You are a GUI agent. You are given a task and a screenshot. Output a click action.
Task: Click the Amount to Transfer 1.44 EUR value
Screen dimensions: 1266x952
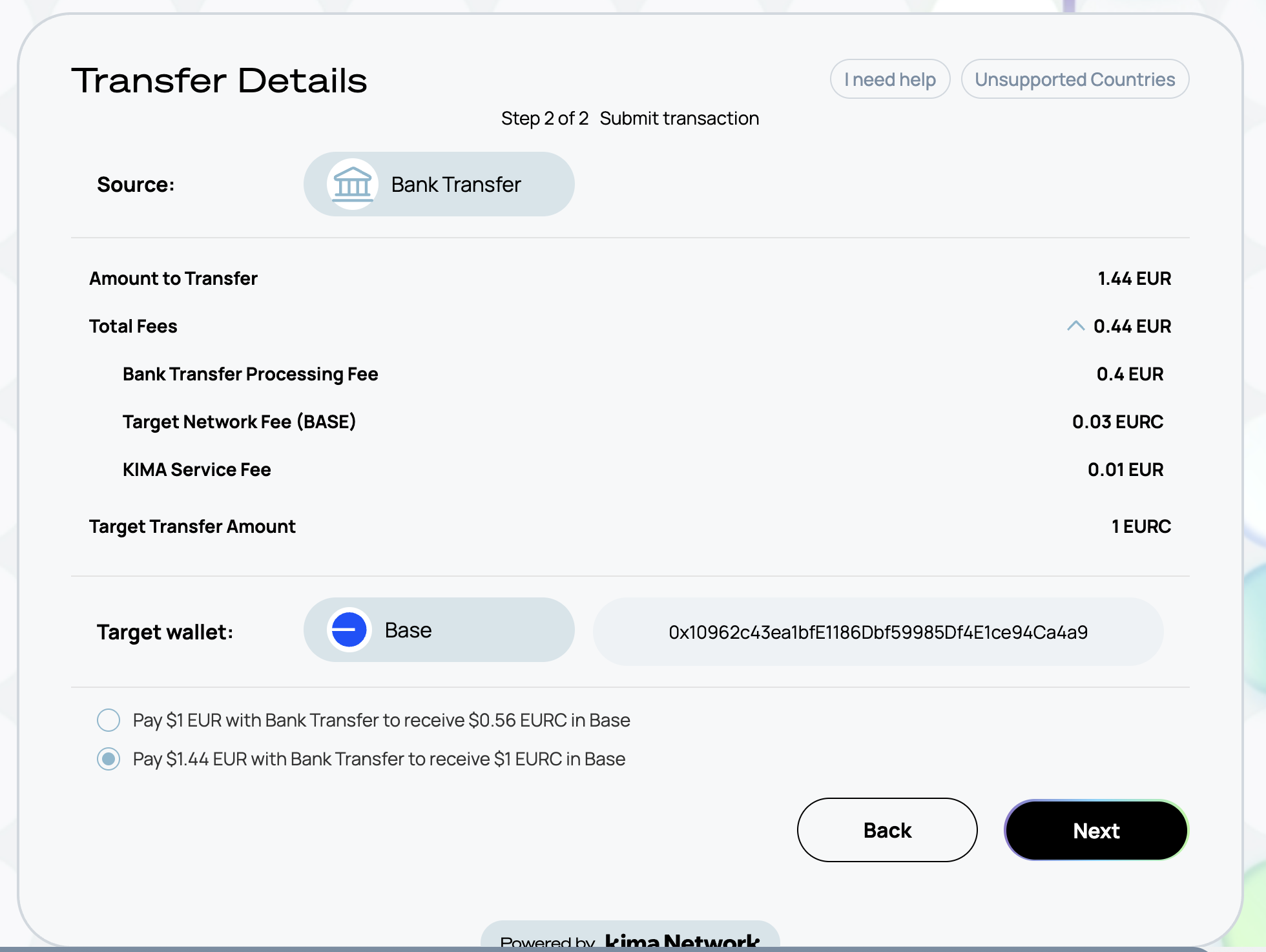click(x=1134, y=278)
